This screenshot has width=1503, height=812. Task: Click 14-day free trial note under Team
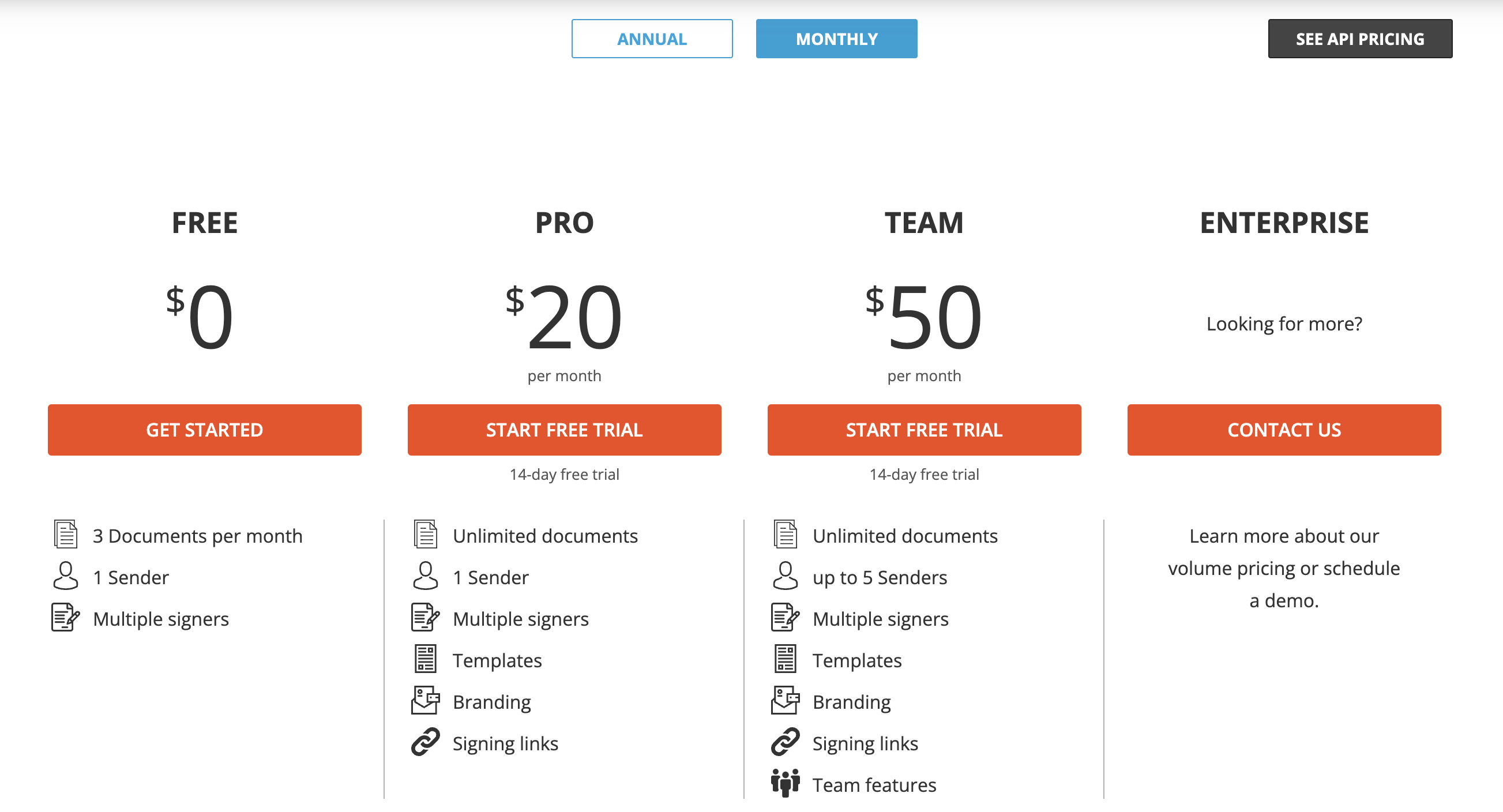coord(924,474)
